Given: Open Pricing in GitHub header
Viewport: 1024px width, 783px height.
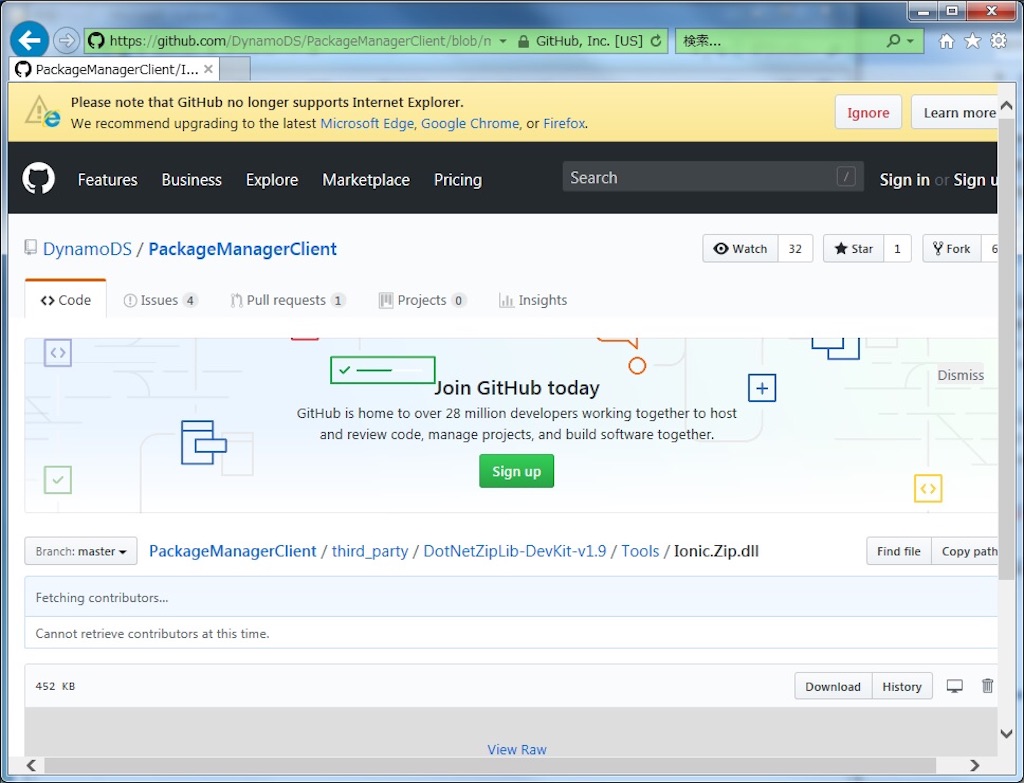Looking at the screenshot, I should pos(458,180).
